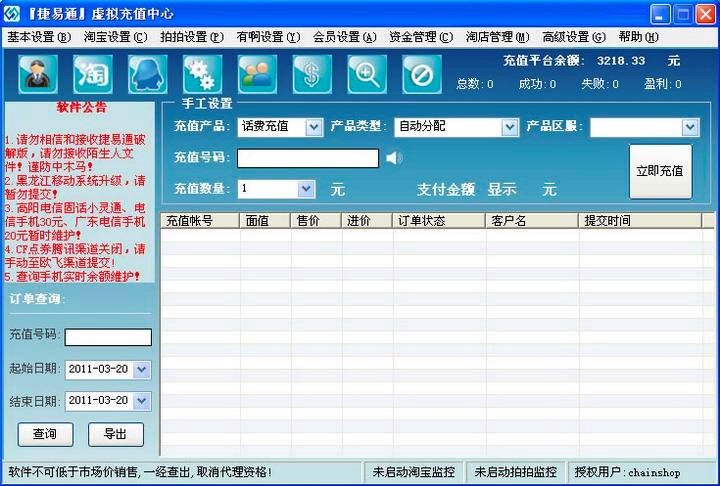Open the gears advanced settings icon

[202, 74]
